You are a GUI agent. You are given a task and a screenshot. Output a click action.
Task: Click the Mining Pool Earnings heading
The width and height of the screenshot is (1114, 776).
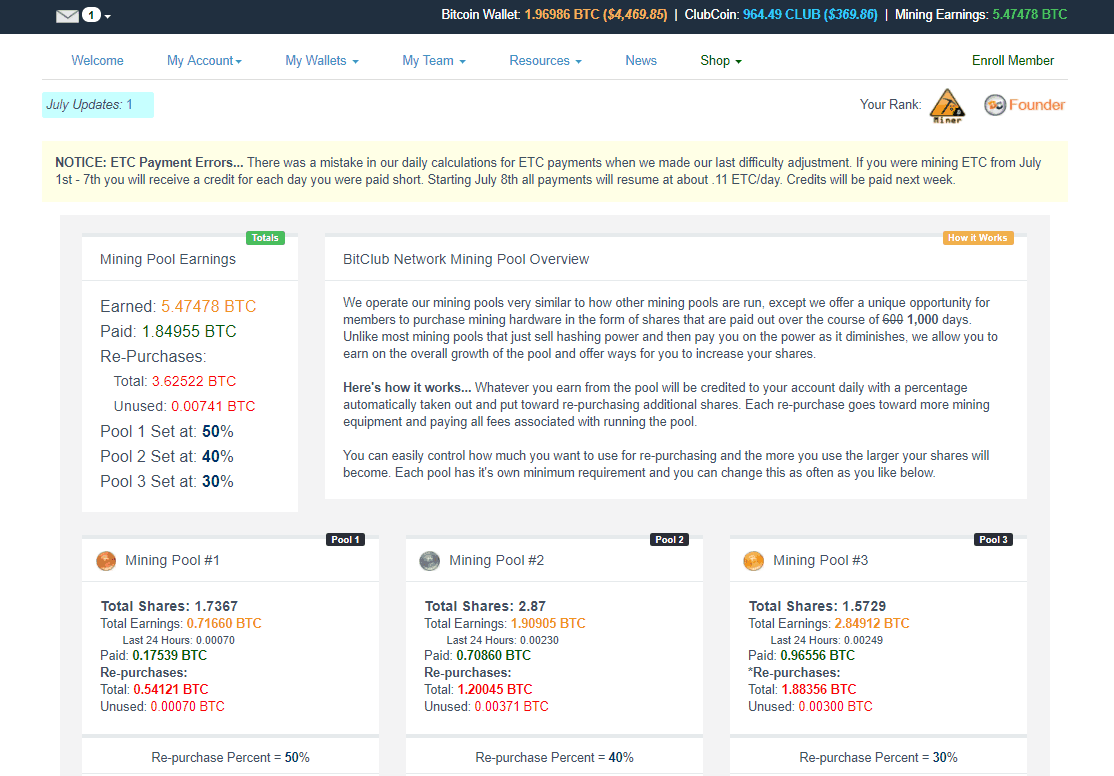168,259
